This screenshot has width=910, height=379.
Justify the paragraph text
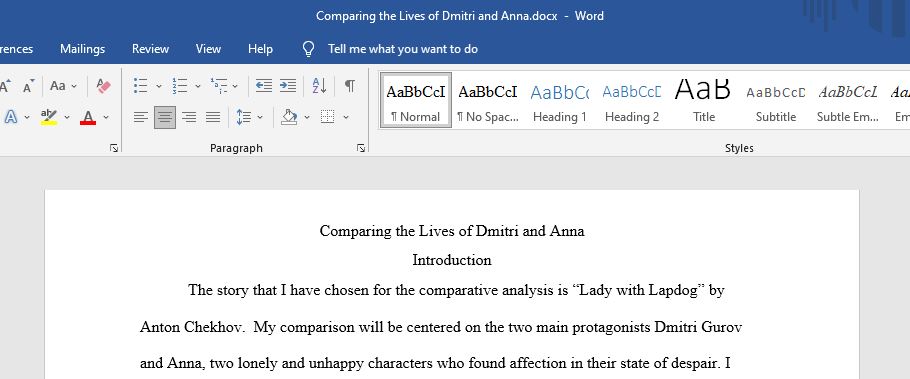[213, 117]
